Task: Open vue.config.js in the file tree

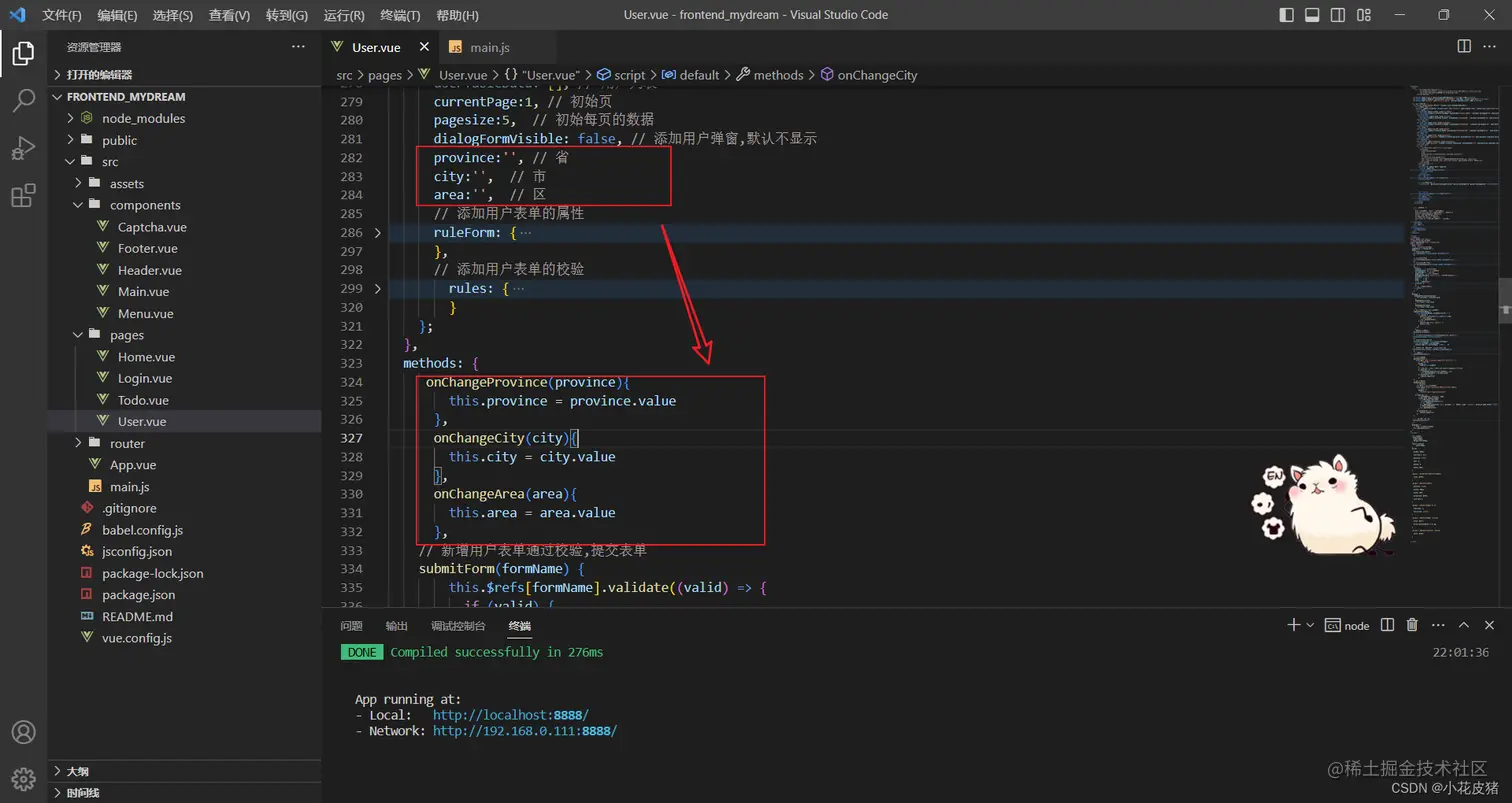Action: click(184, 638)
